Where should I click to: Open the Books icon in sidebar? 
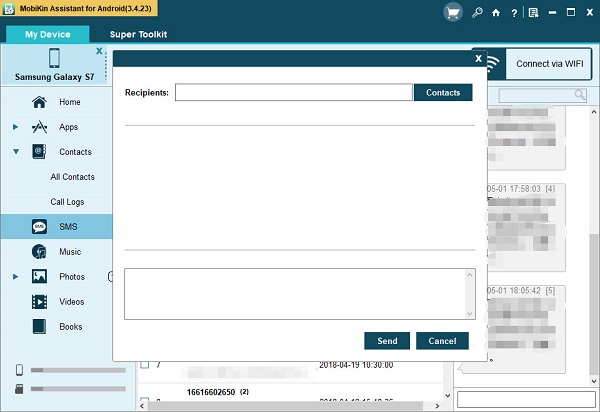[x=39, y=326]
